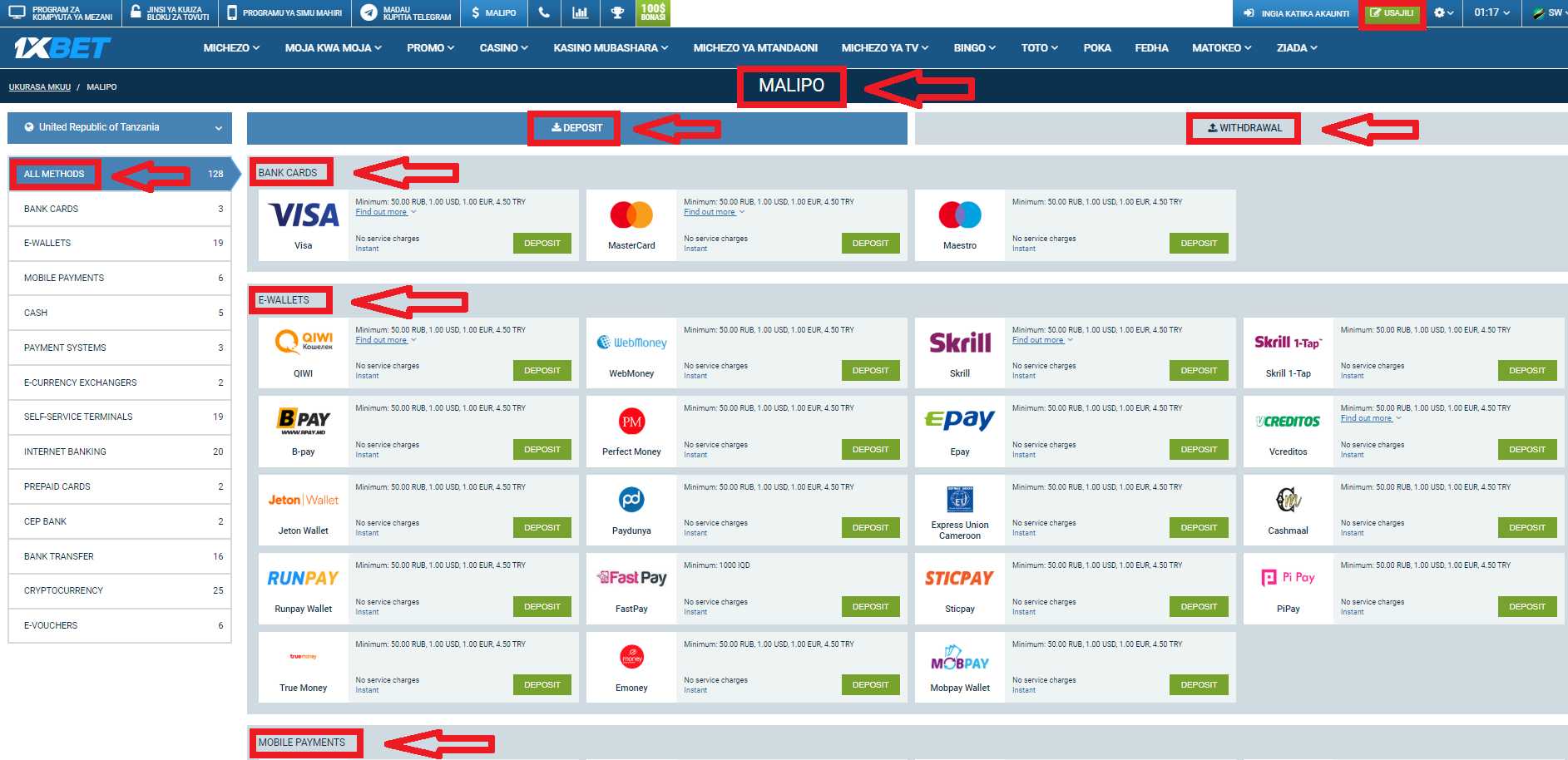Go to 1XBET logo home
1568x760 pixels.
click(x=62, y=48)
